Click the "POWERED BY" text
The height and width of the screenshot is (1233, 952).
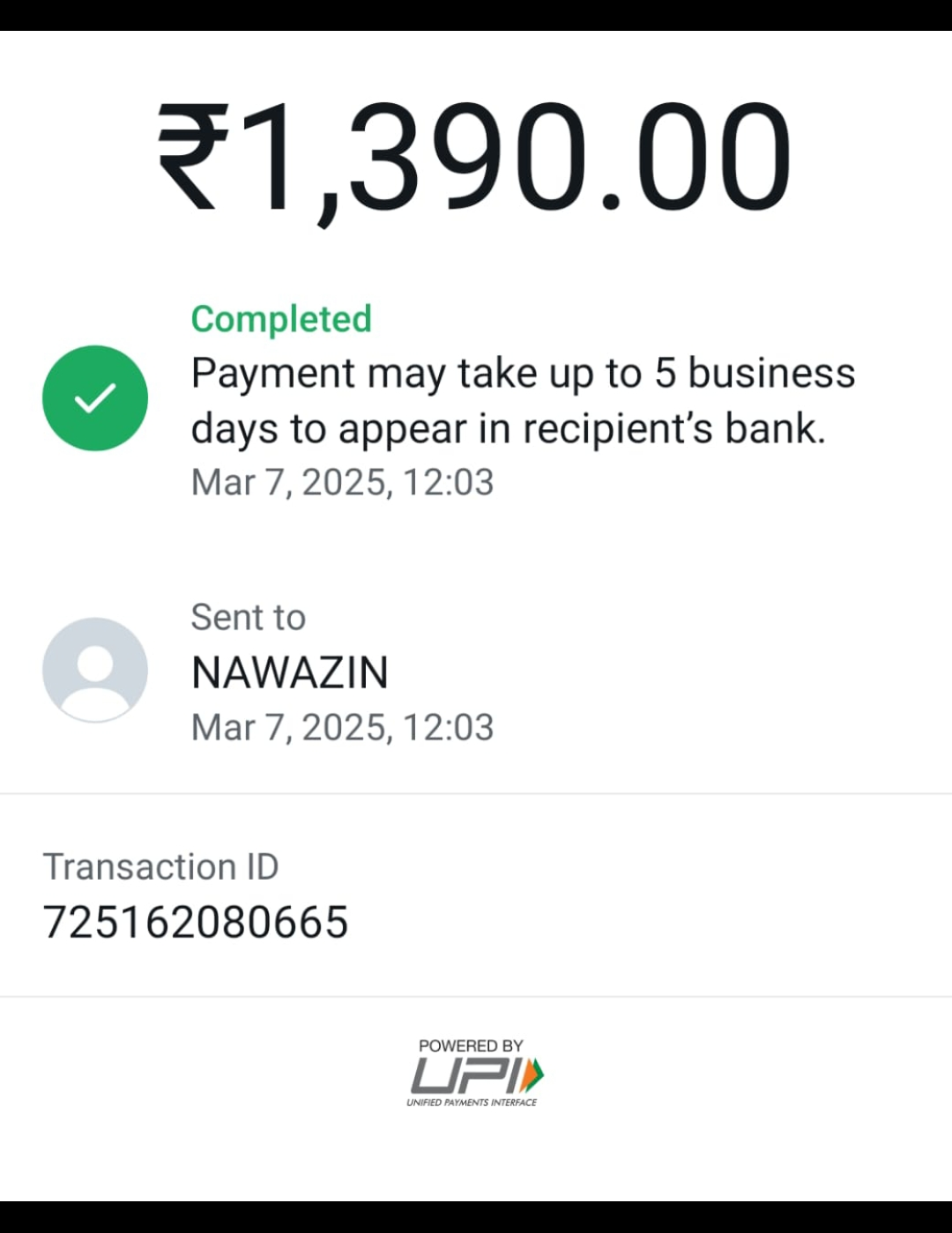tap(471, 1046)
